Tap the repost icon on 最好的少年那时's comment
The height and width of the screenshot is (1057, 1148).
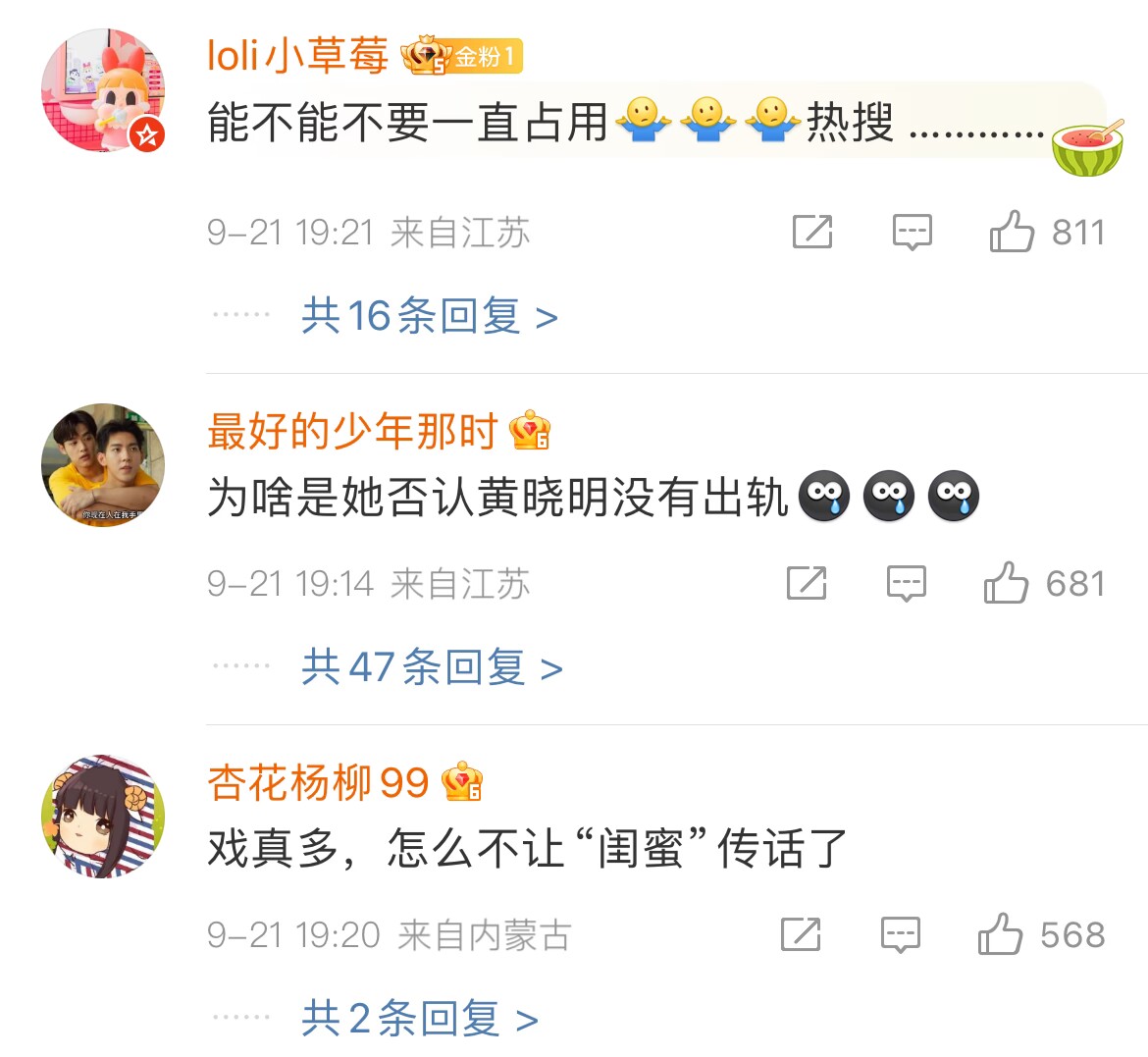[807, 583]
